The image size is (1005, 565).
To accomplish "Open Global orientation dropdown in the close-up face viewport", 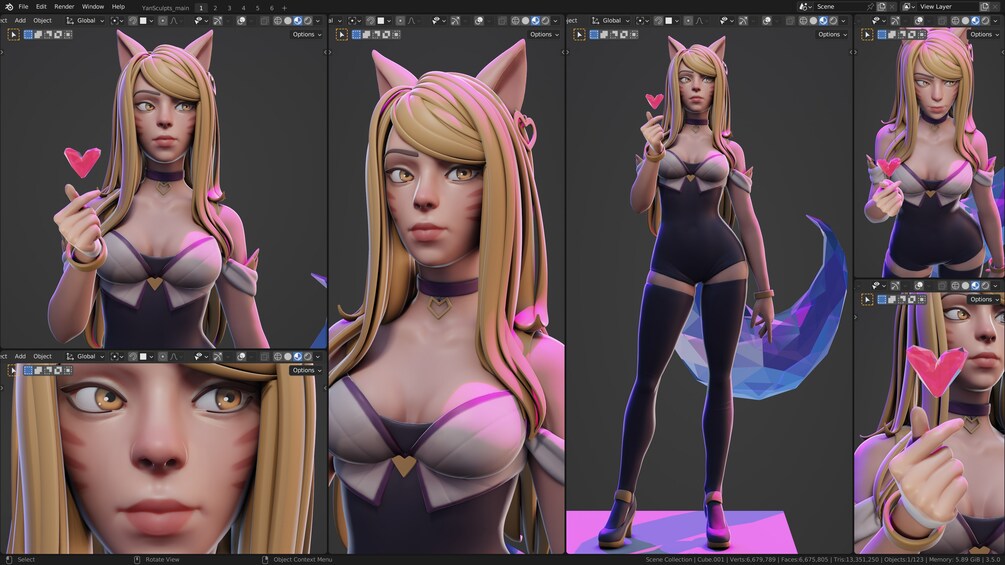I will [85, 356].
